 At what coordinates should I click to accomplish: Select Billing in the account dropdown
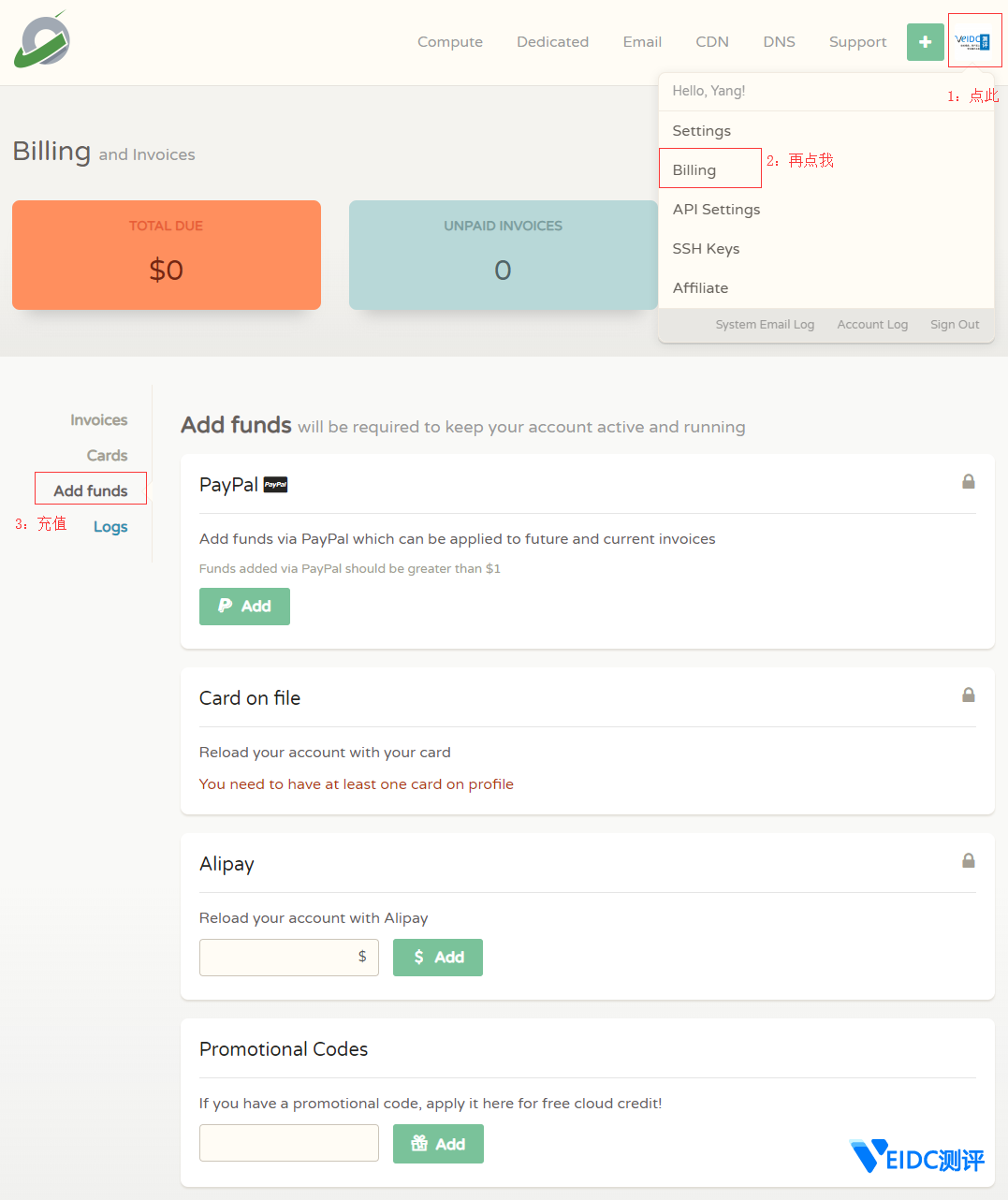(694, 170)
